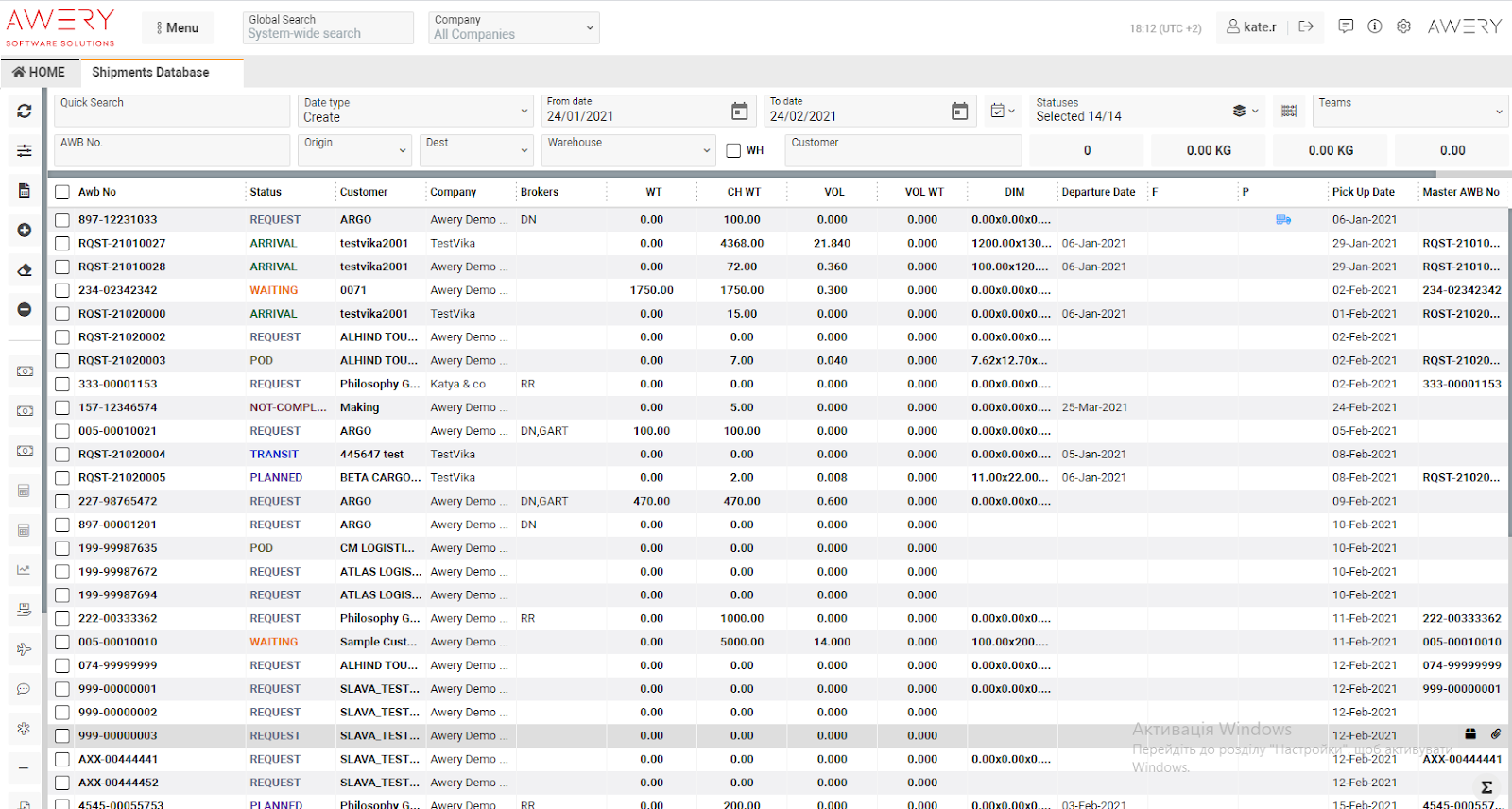1512x809 pixels.
Task: Open the filter sliders icon in sidebar
Action: click(25, 150)
